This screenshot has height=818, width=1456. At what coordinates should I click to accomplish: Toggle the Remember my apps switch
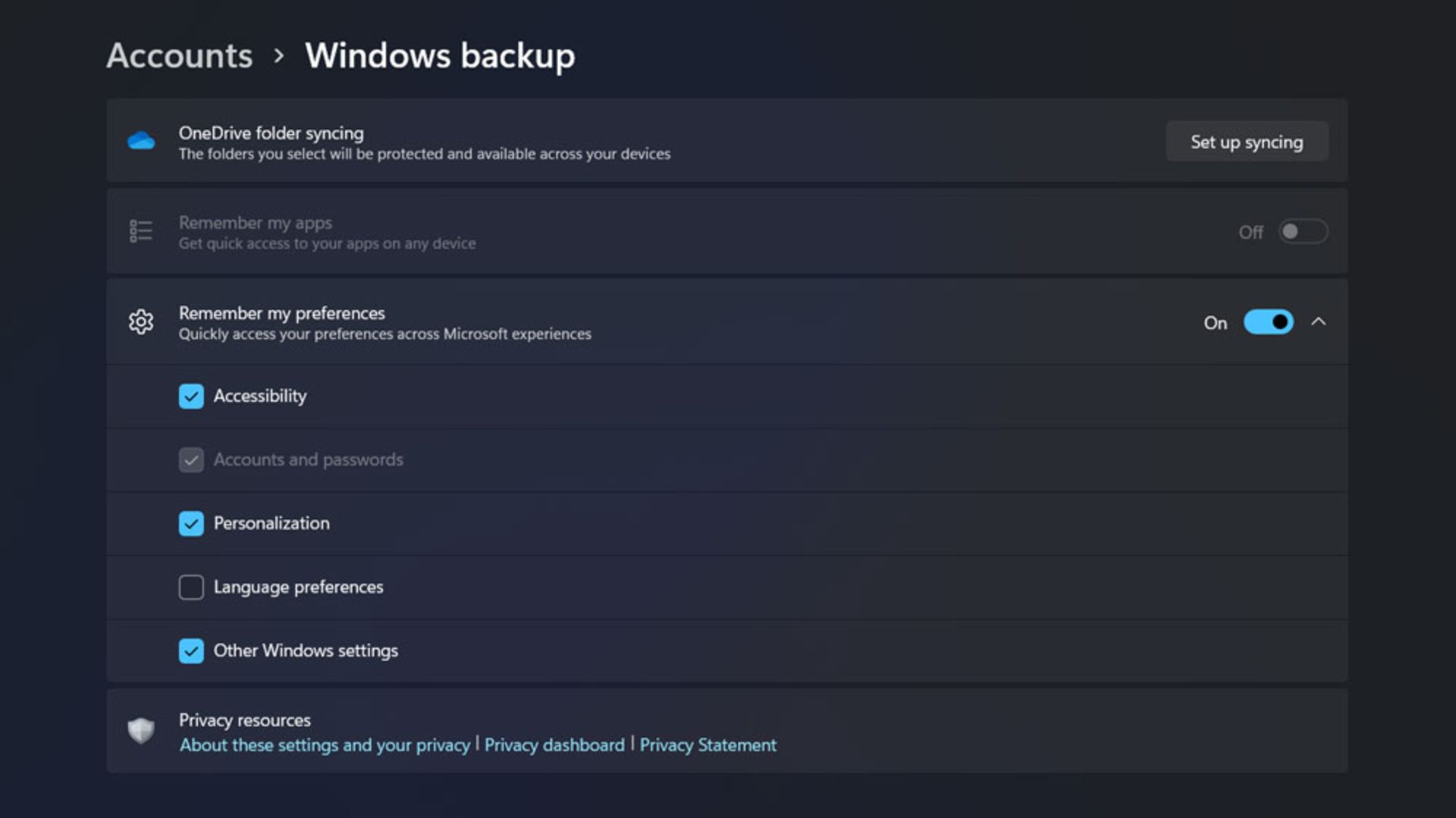(x=1302, y=232)
